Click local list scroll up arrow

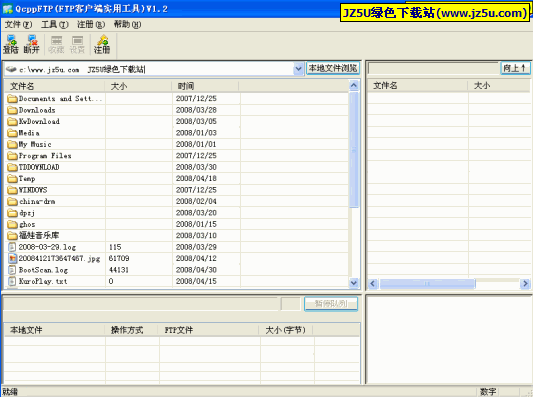point(354,85)
